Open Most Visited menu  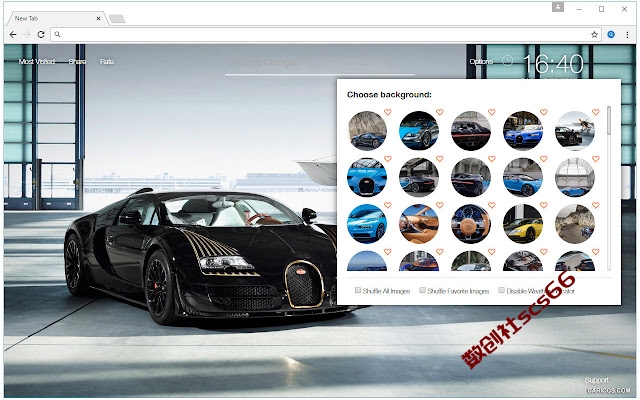point(37,62)
